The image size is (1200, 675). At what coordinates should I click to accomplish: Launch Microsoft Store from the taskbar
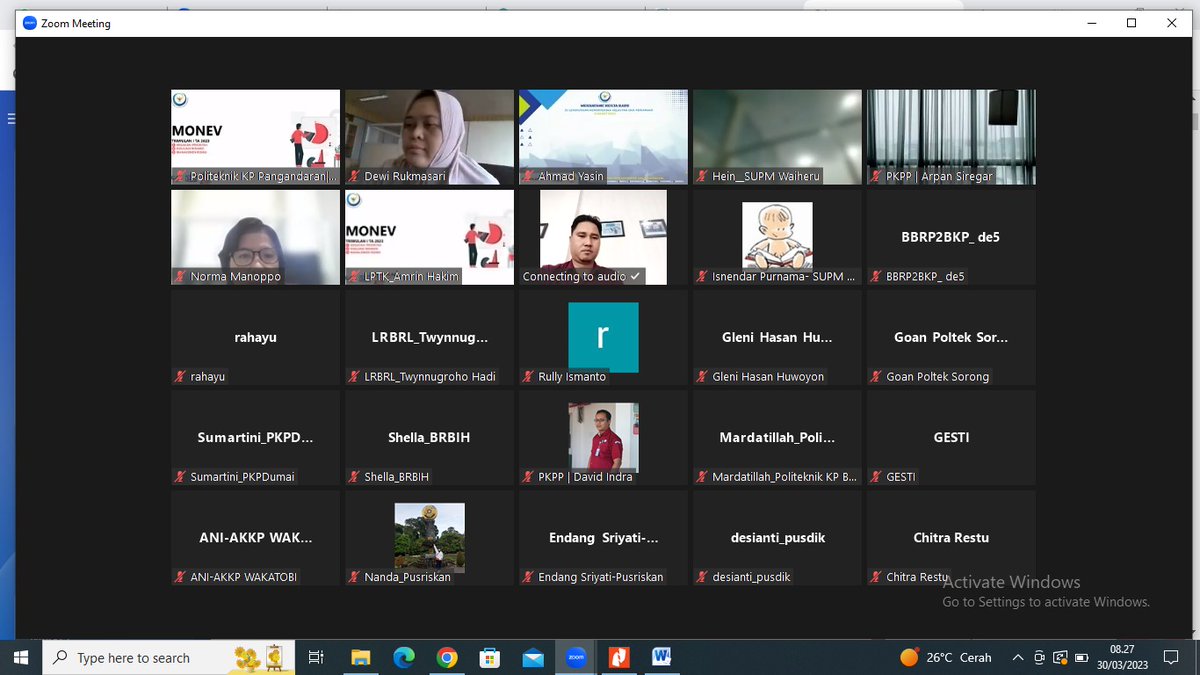coord(489,657)
